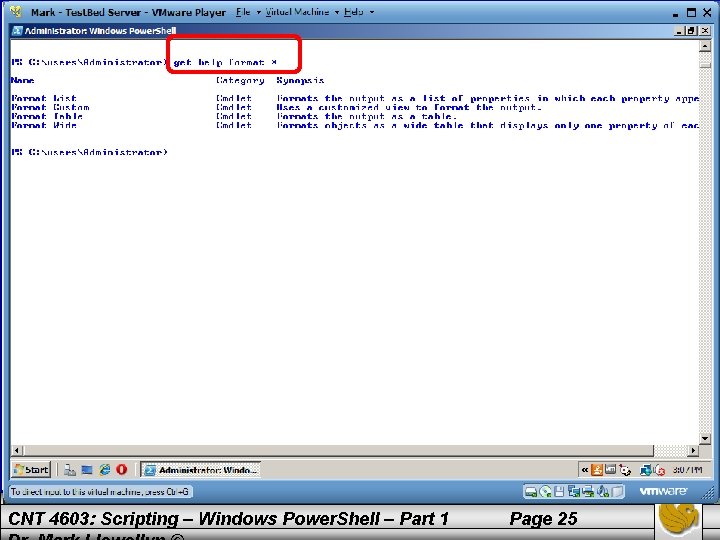
Task: Open Server Manager from the quick launch
Action: [x=70, y=470]
